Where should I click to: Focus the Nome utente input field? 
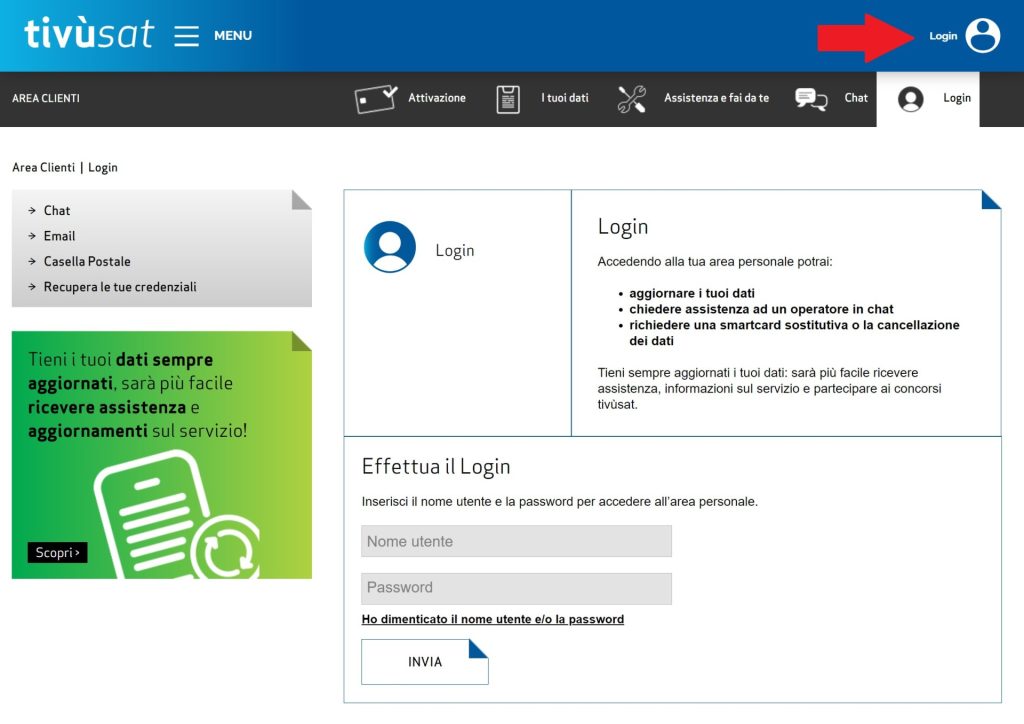pyautogui.click(x=516, y=542)
